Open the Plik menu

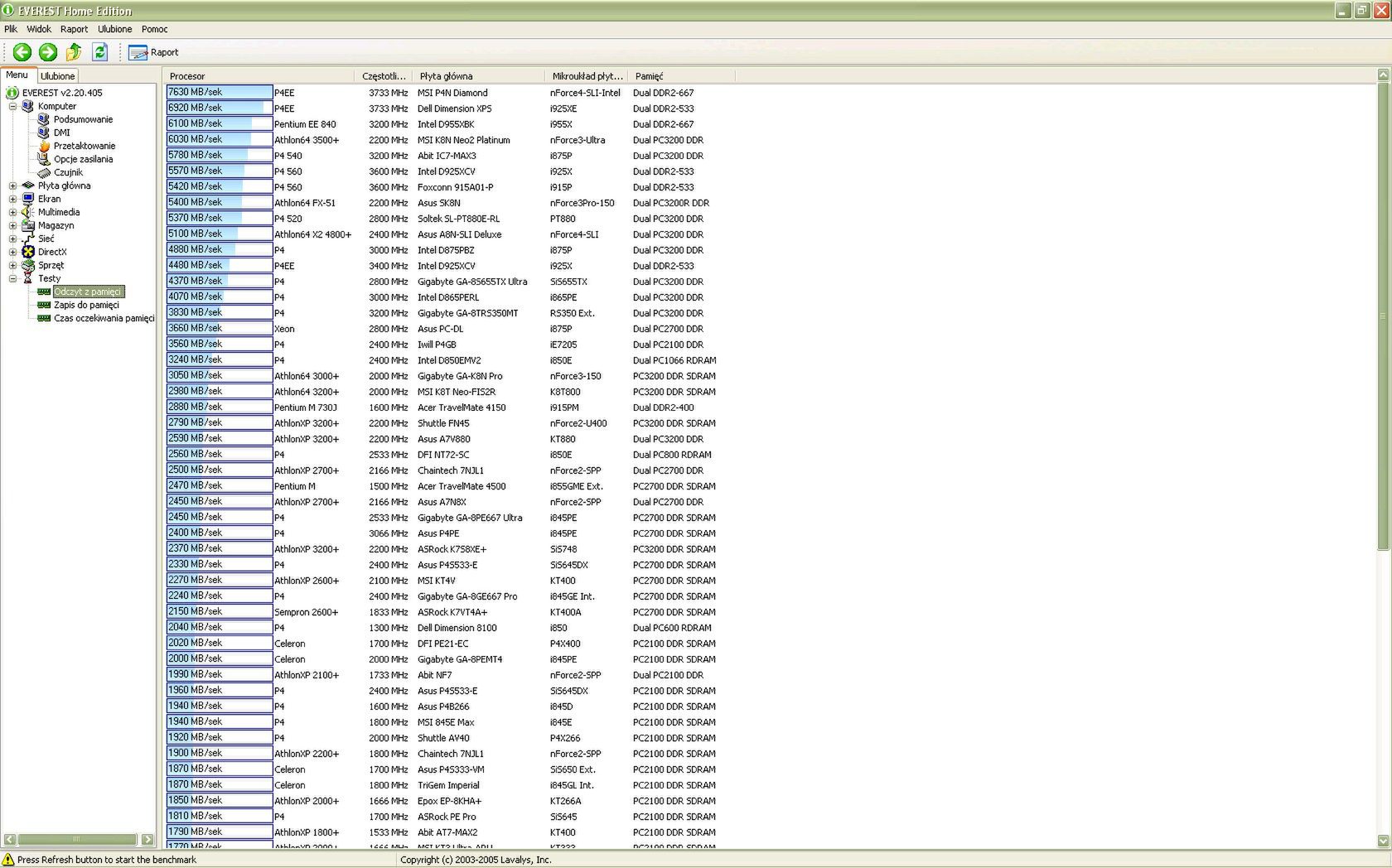pyautogui.click(x=11, y=29)
